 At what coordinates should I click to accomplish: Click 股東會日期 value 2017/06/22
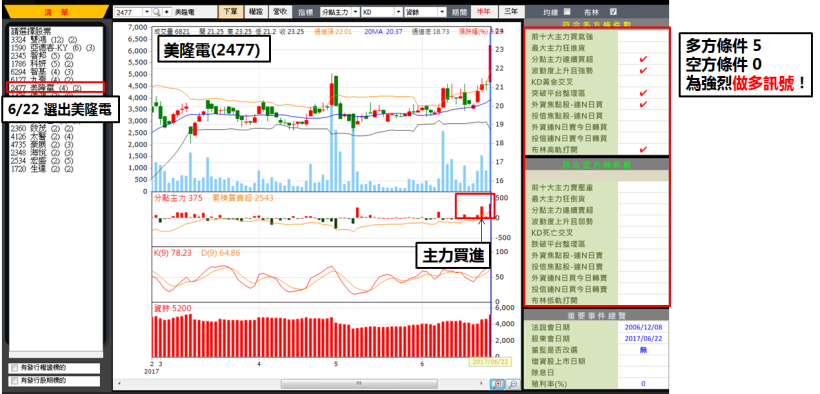[x=643, y=339]
